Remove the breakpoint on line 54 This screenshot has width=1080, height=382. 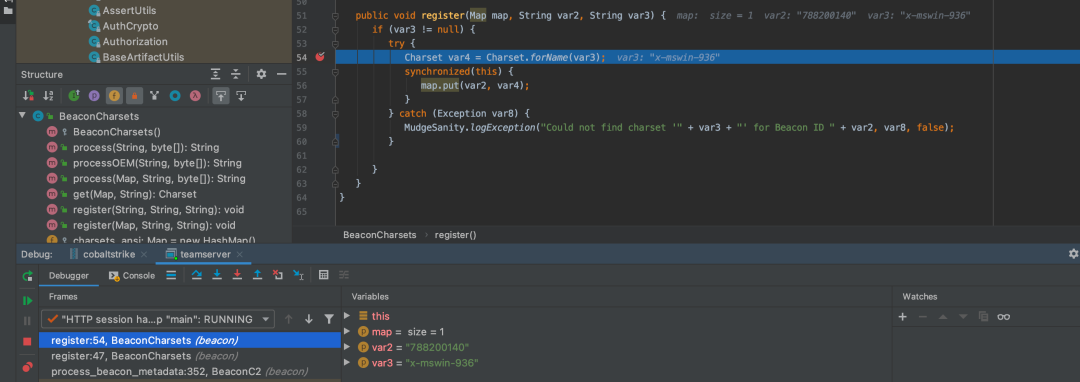point(320,57)
